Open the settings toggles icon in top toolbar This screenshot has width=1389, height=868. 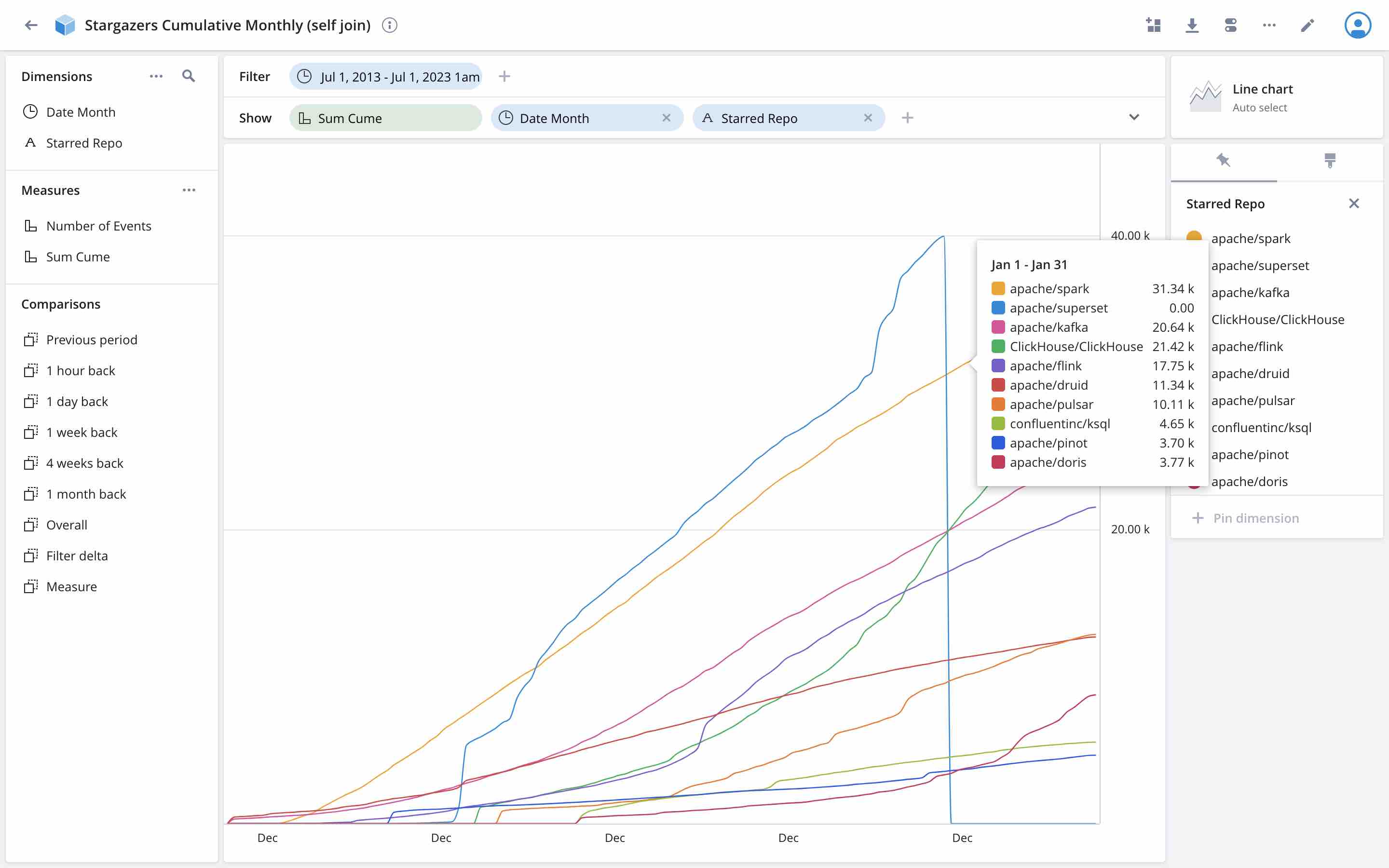1231,25
